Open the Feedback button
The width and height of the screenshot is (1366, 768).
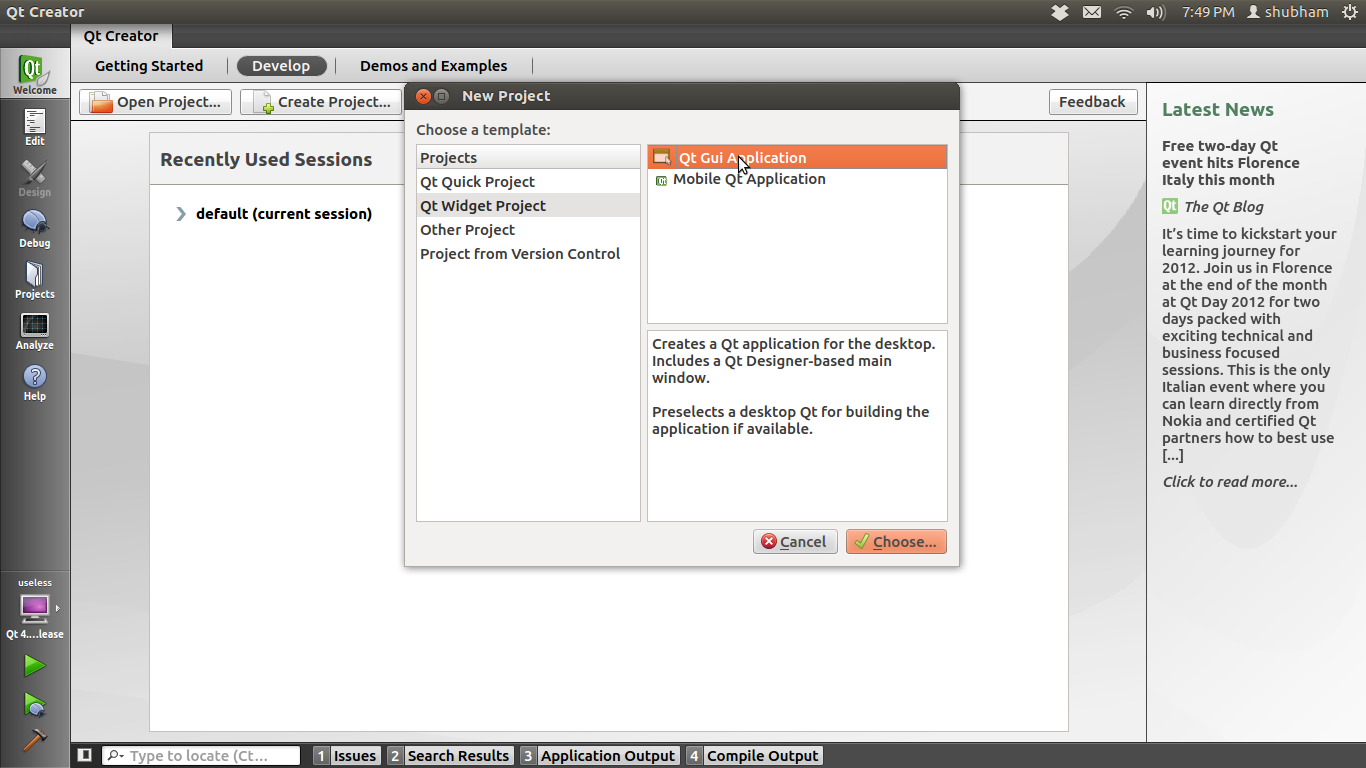[1092, 102]
